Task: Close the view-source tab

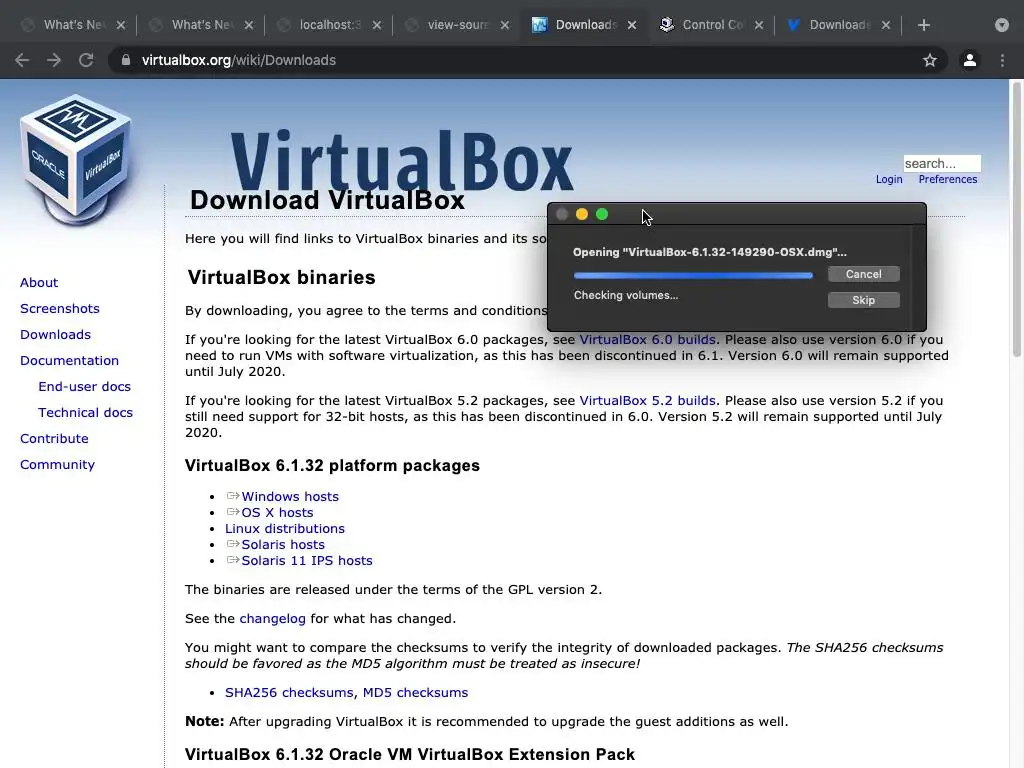Action: coord(505,25)
